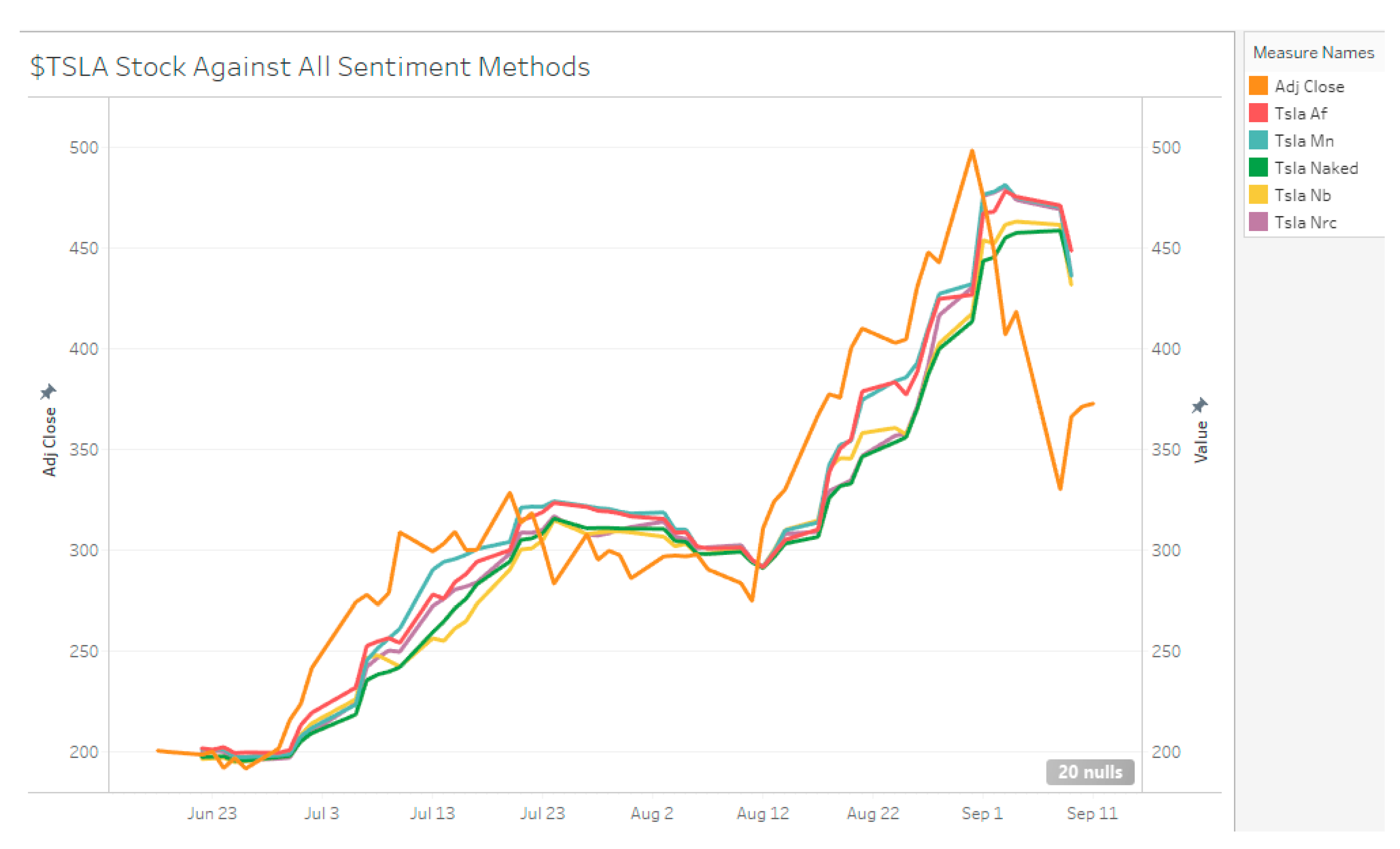Click the 500 tick on left axis

click(x=84, y=148)
